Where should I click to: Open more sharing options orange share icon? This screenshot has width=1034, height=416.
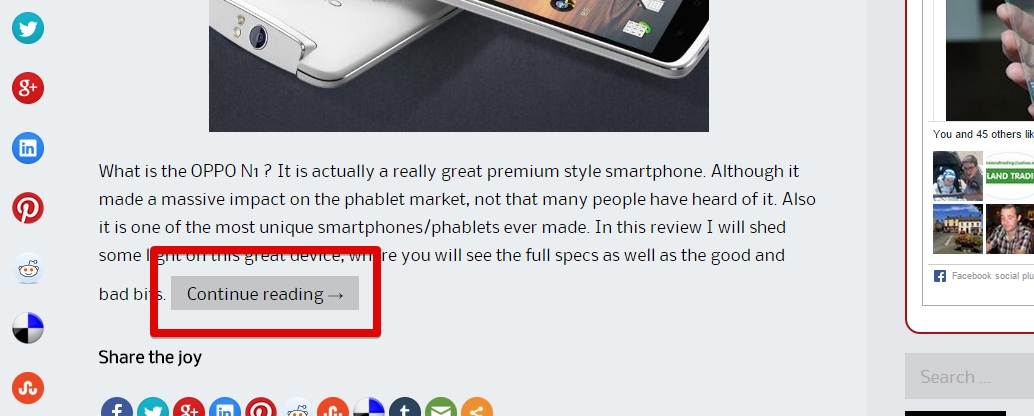(x=477, y=407)
